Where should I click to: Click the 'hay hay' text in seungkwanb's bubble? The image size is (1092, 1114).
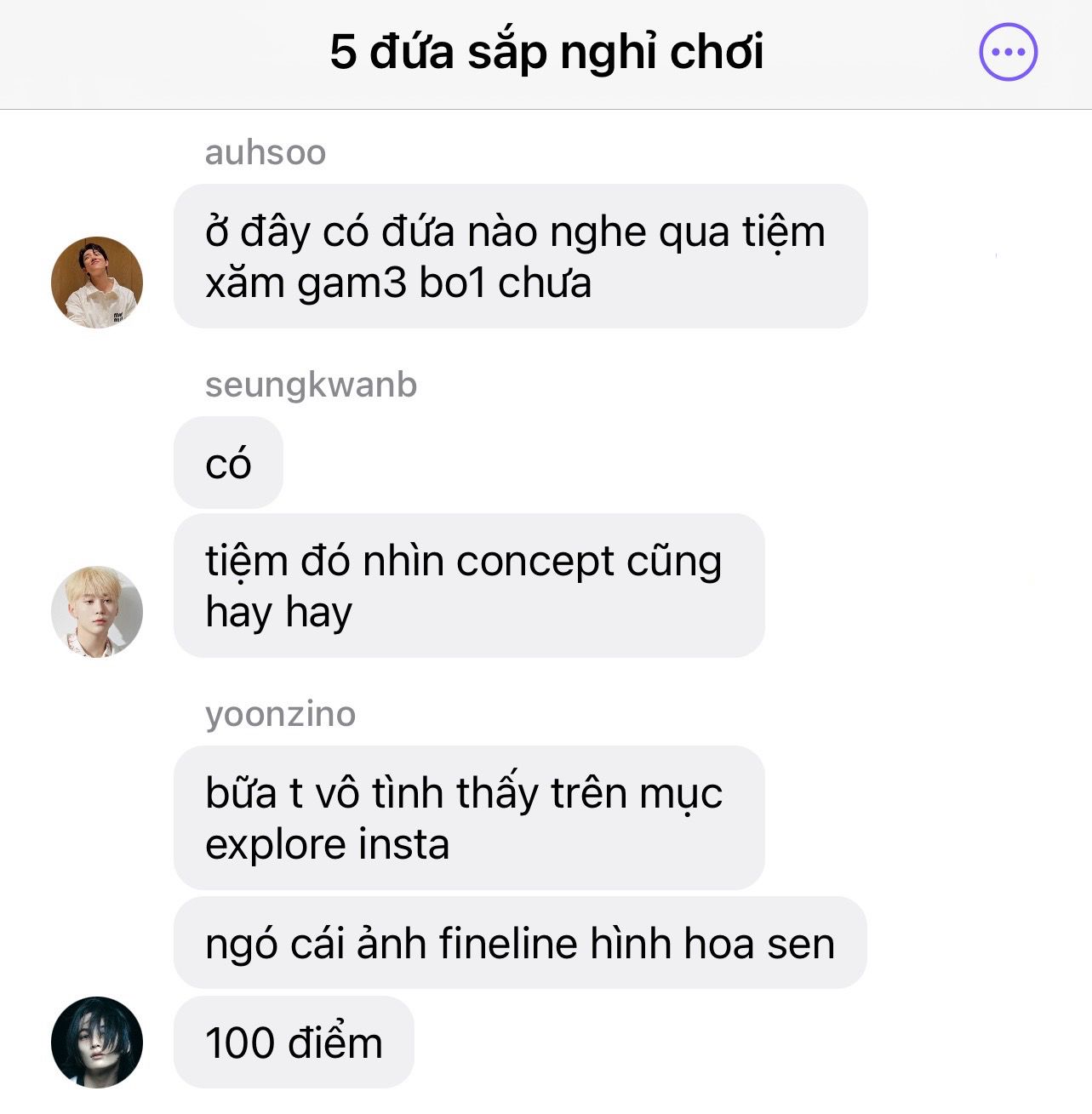278,613
